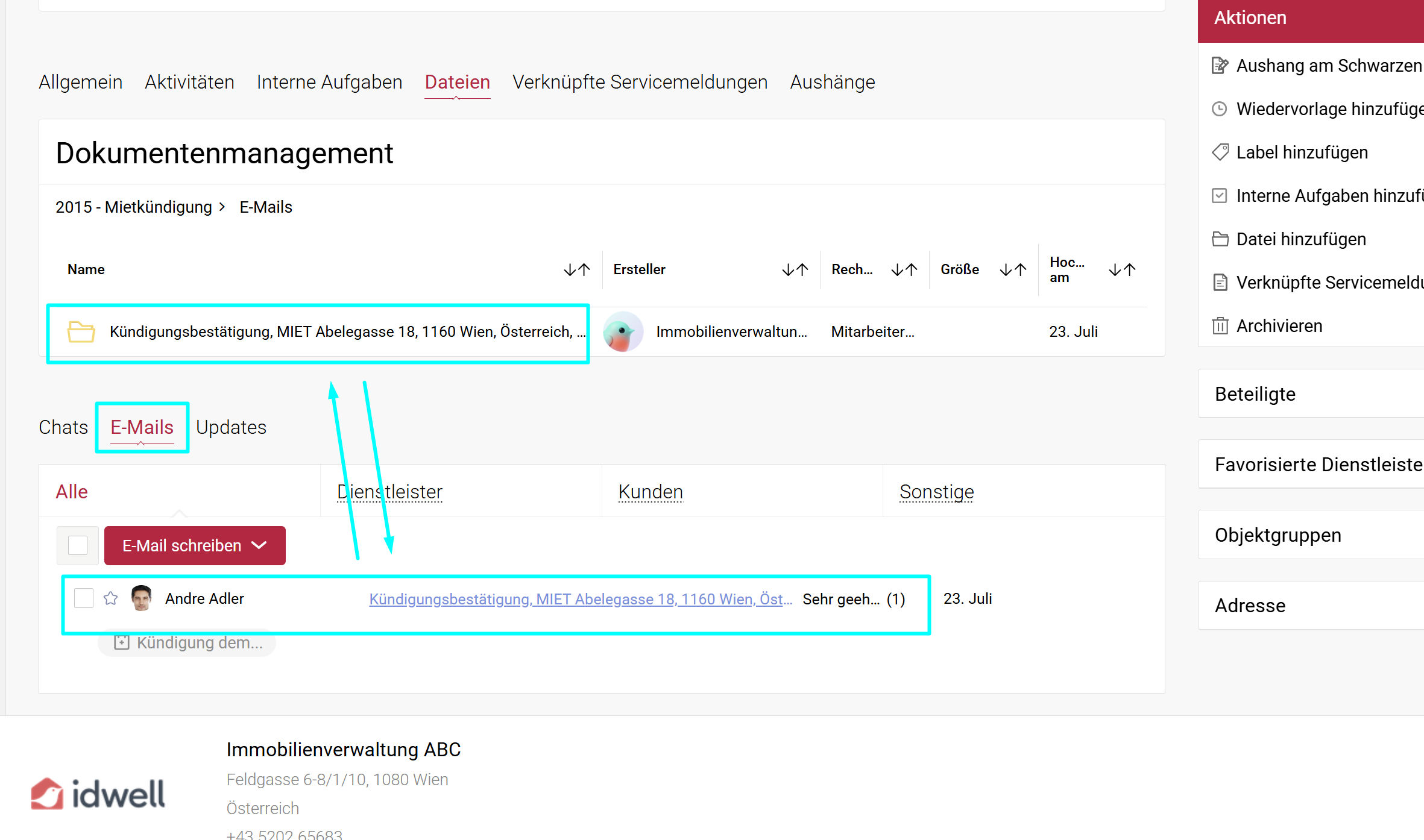Viewport: 1424px width, 840px height.
Task: Go to 2015 - Mietkündigung breadcrumb
Action: click(134, 207)
